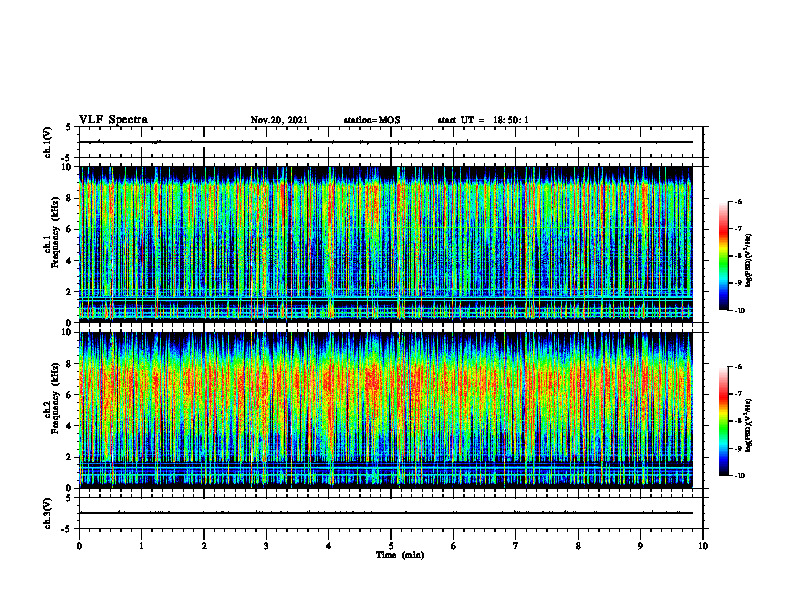
Task: Click the ch.1 voltage waveform trace
Action: 386,142
